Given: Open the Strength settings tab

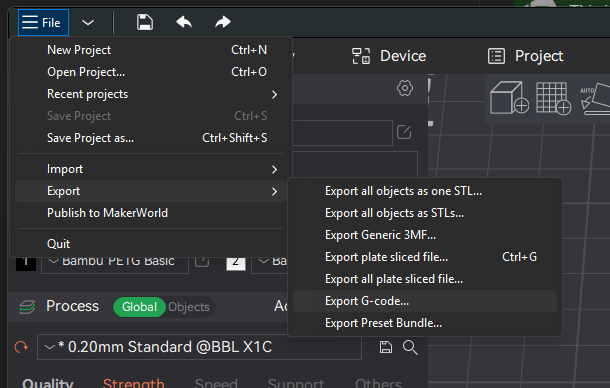Looking at the screenshot, I should click(133, 383).
